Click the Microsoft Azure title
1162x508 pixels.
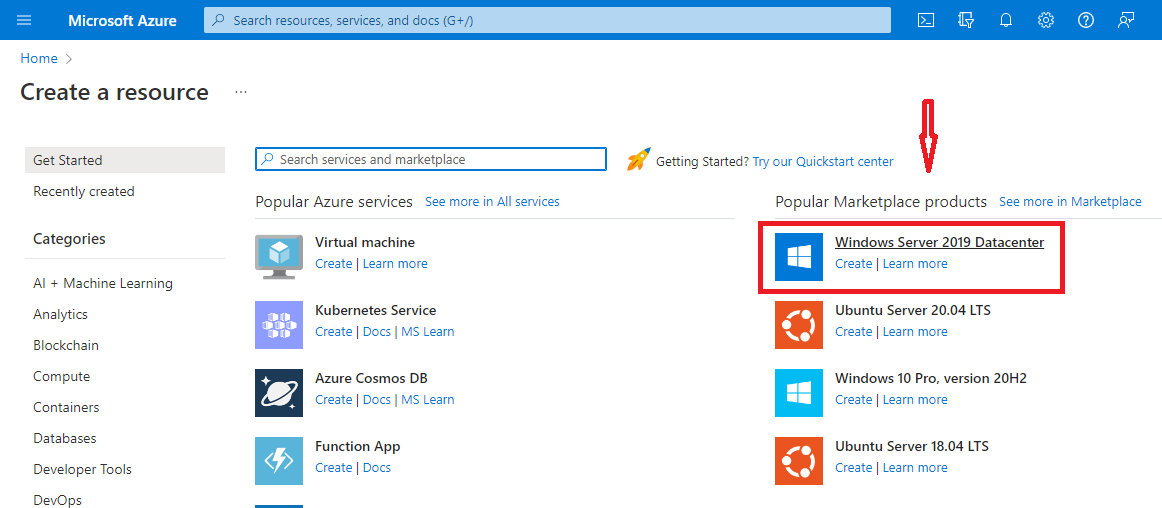pos(122,20)
